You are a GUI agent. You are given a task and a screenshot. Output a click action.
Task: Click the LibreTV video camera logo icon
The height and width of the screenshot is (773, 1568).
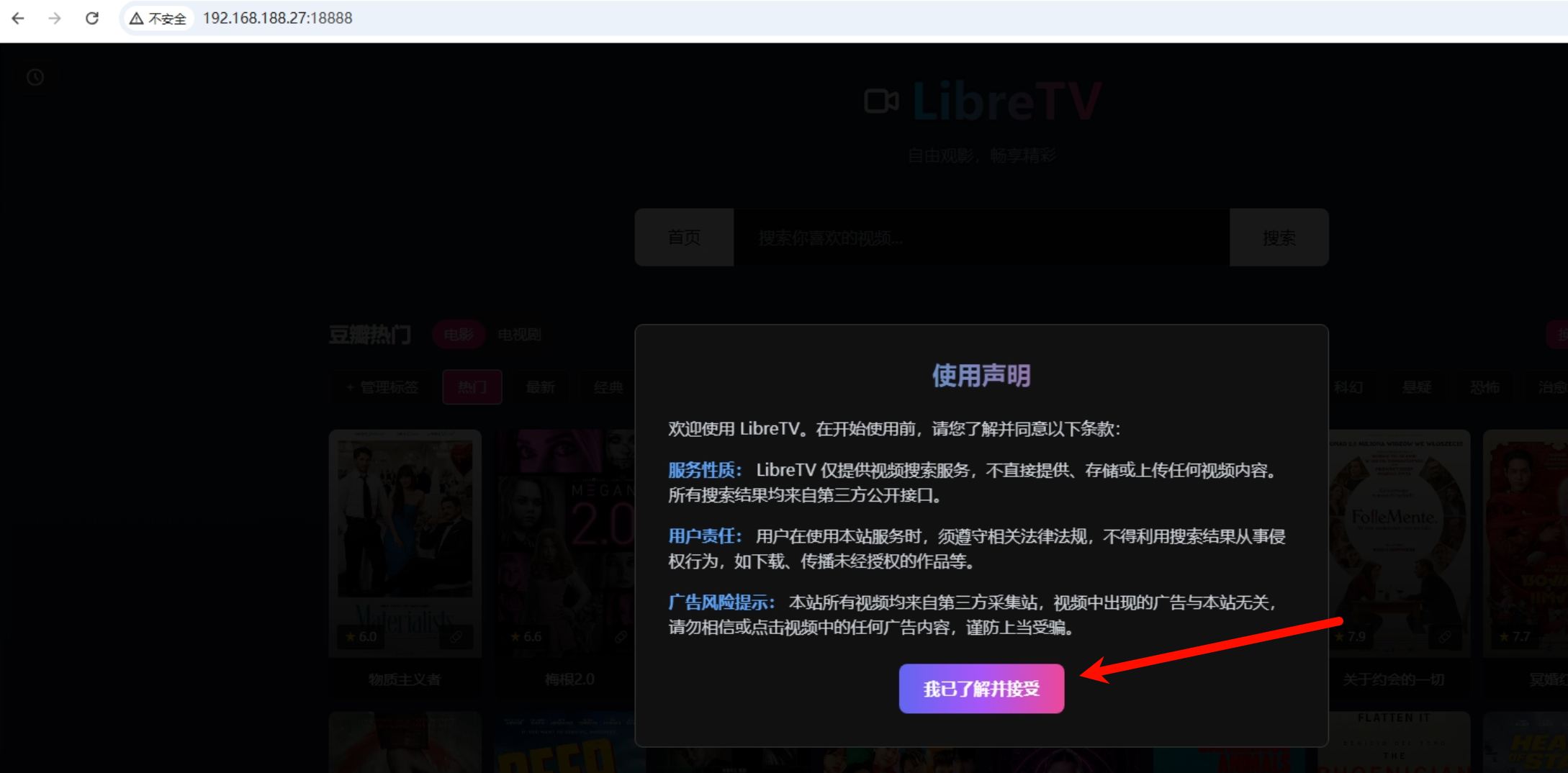coord(880,101)
